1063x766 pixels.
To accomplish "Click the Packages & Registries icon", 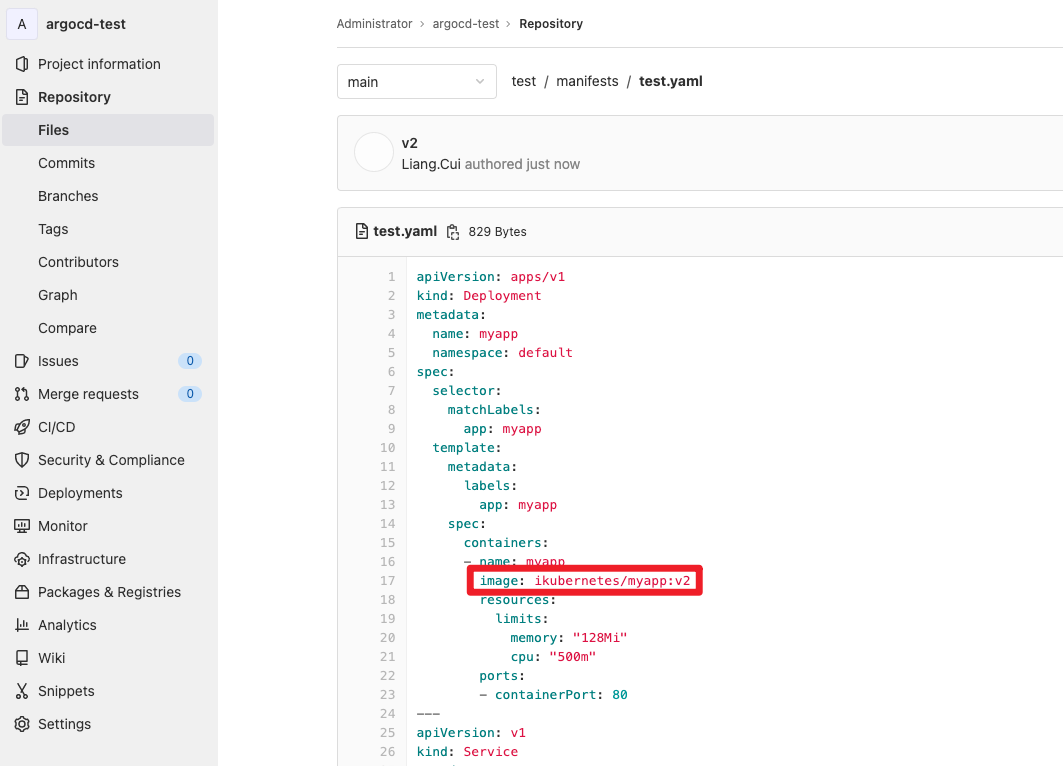I will [x=22, y=592].
